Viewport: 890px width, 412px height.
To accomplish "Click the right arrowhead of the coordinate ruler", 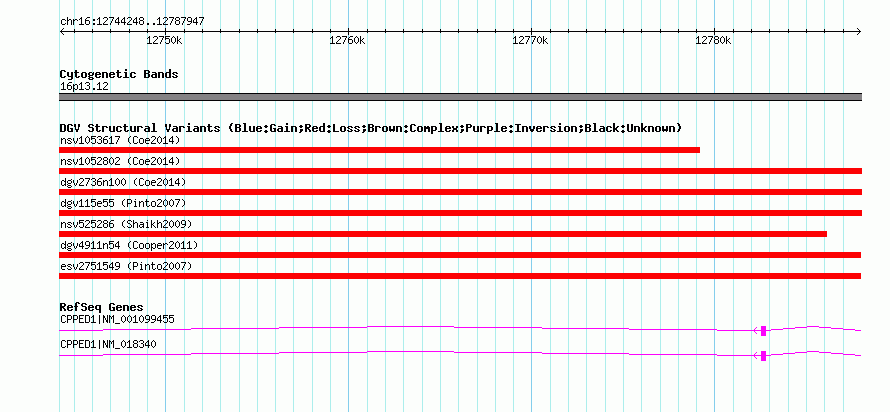I will [x=859, y=32].
